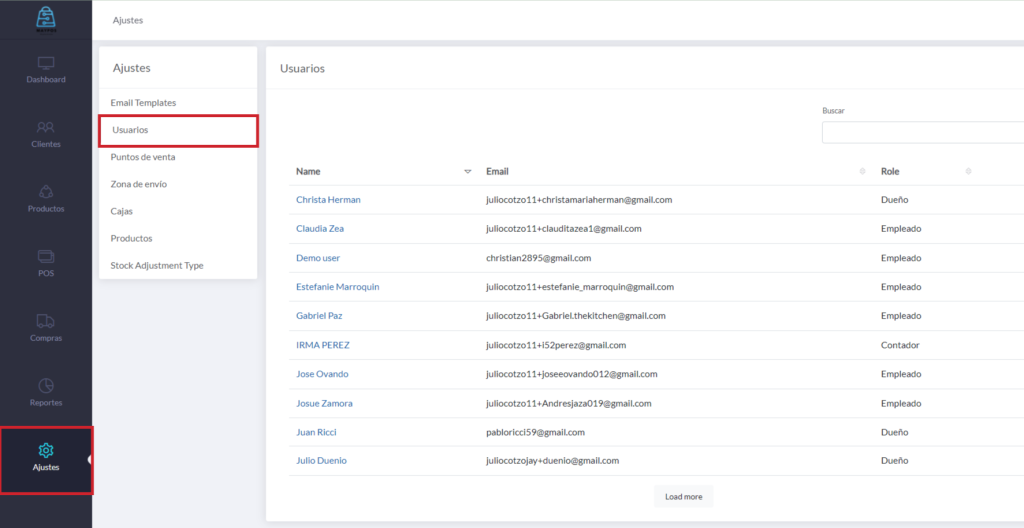Open the Compras truck icon
Image resolution: width=1024 pixels, height=528 pixels.
tap(46, 321)
